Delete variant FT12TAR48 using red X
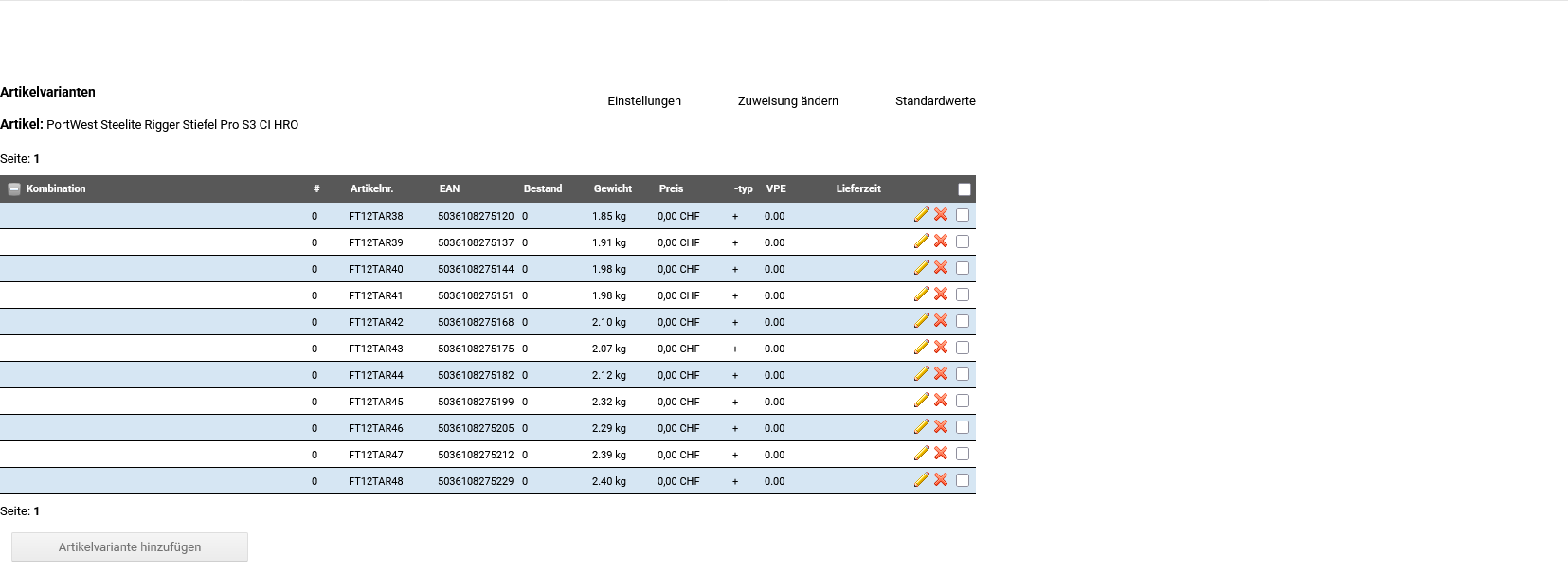This screenshot has width=1568, height=573. click(941, 480)
